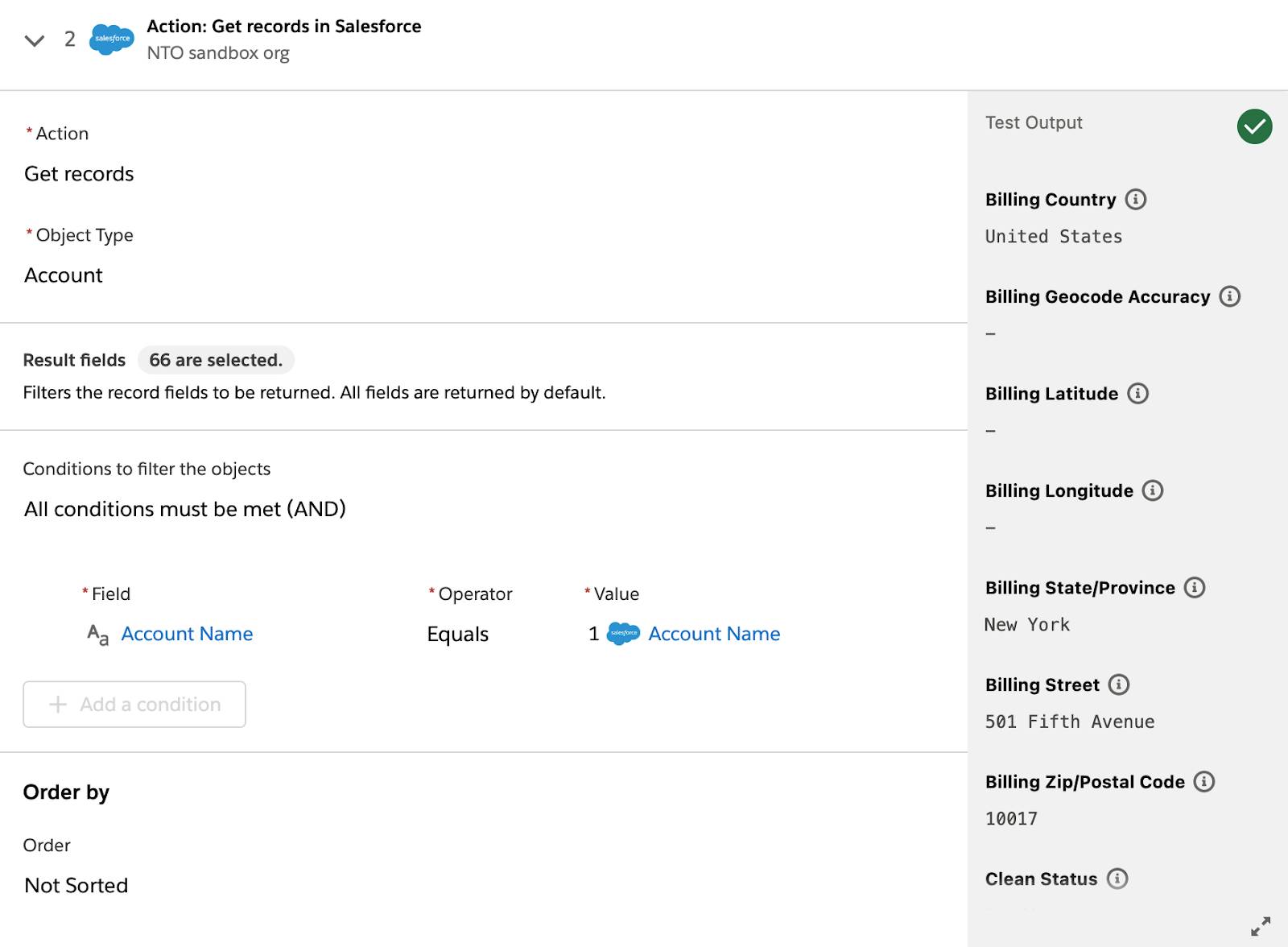
Task: Open the Object Type Account selector
Action: point(64,275)
